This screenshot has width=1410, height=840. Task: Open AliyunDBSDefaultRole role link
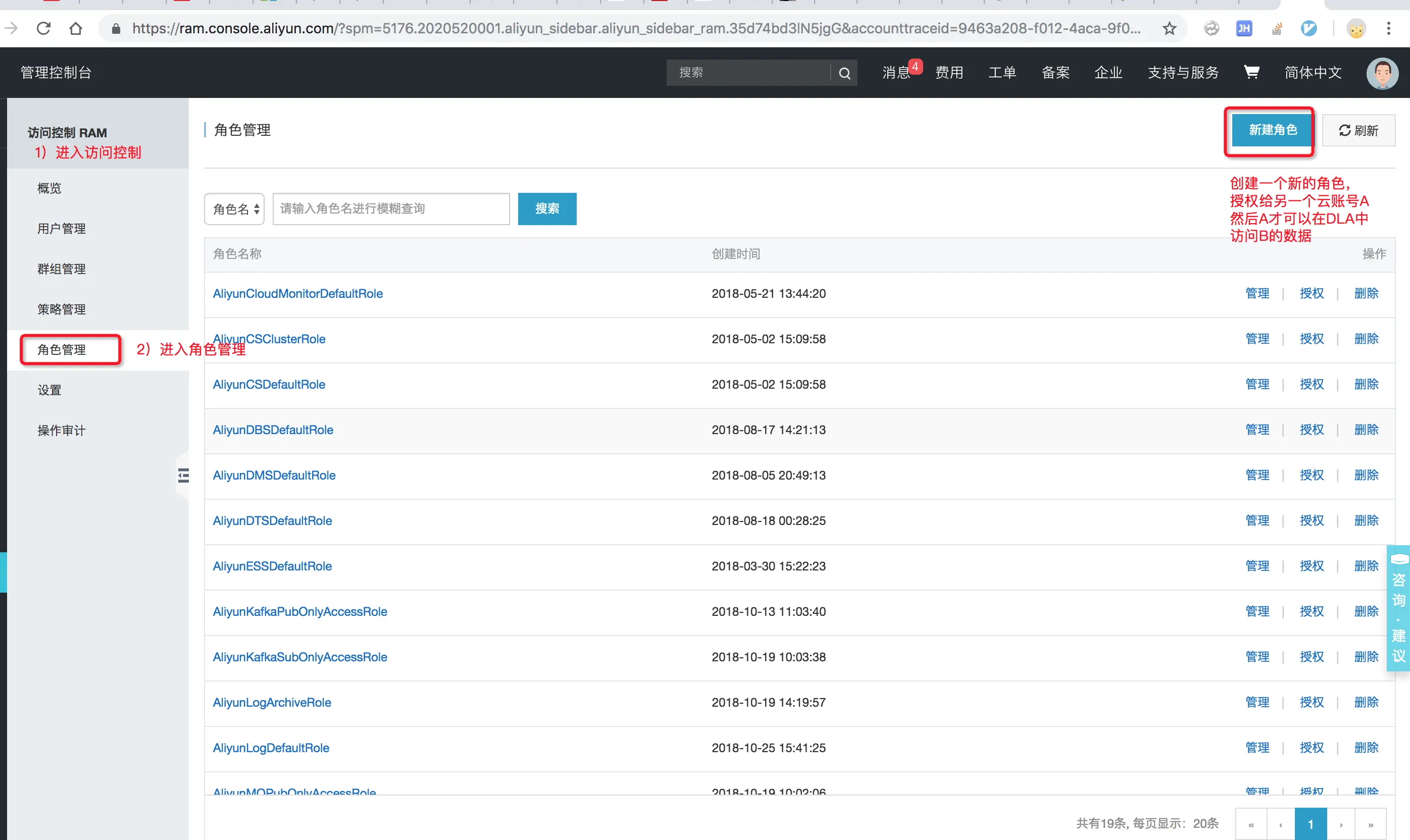click(x=273, y=430)
